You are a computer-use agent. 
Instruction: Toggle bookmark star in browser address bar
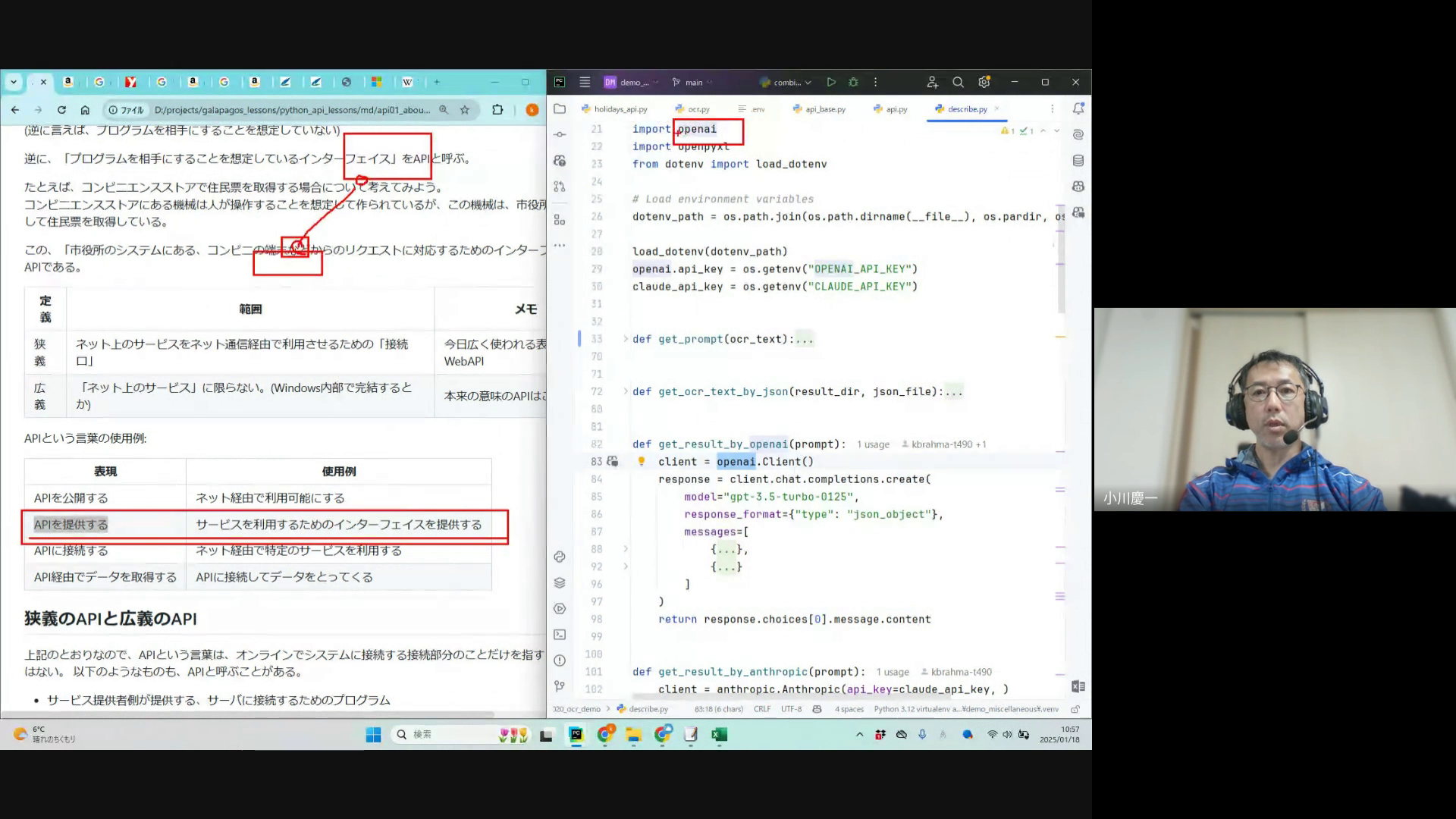click(x=465, y=110)
